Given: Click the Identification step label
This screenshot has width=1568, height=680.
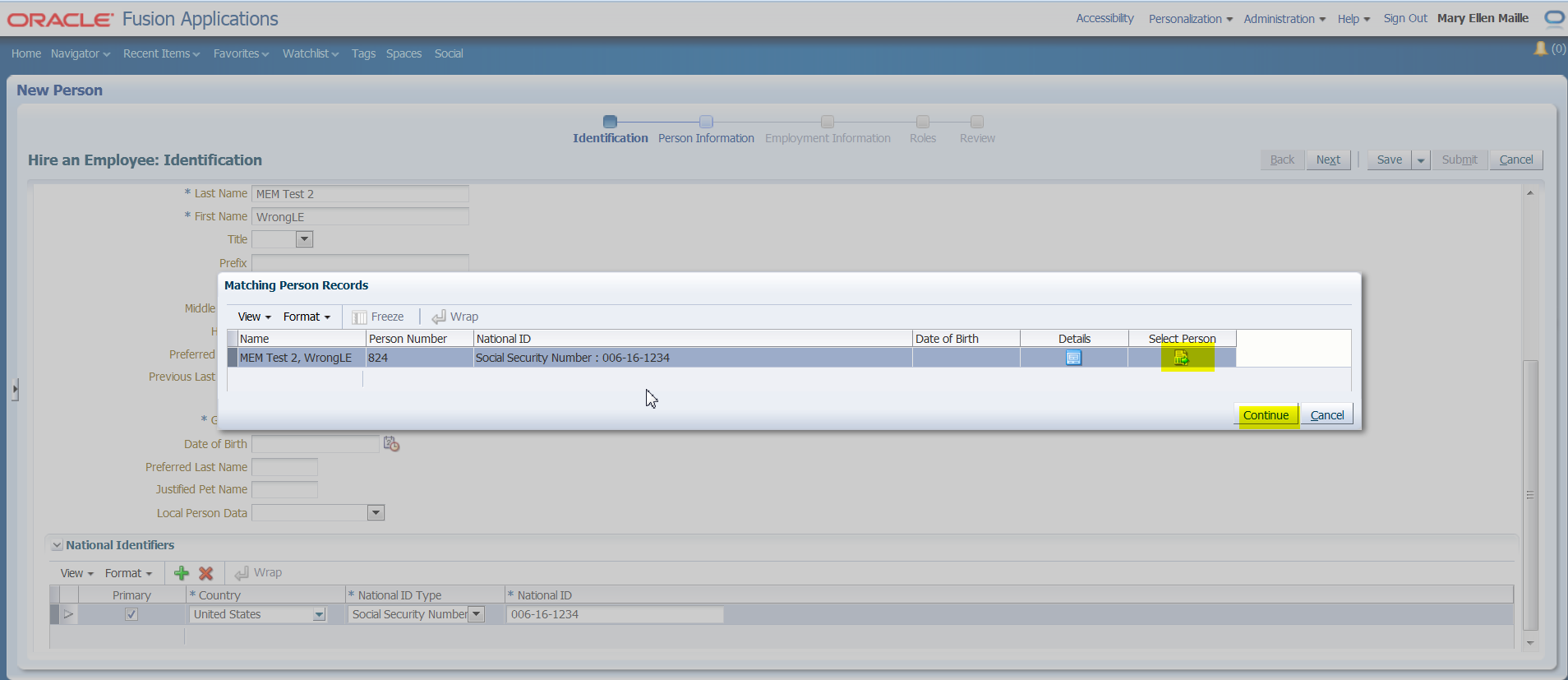Looking at the screenshot, I should pos(610,138).
